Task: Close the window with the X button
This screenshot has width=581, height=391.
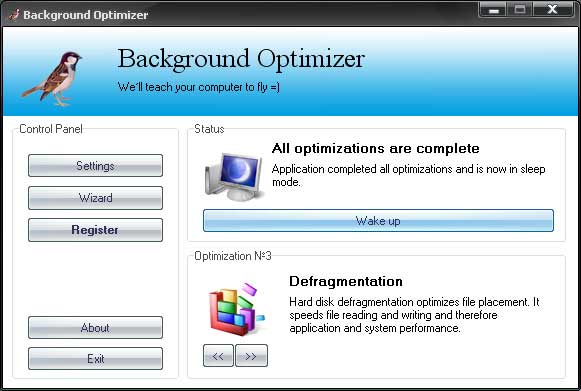Action: (553, 10)
